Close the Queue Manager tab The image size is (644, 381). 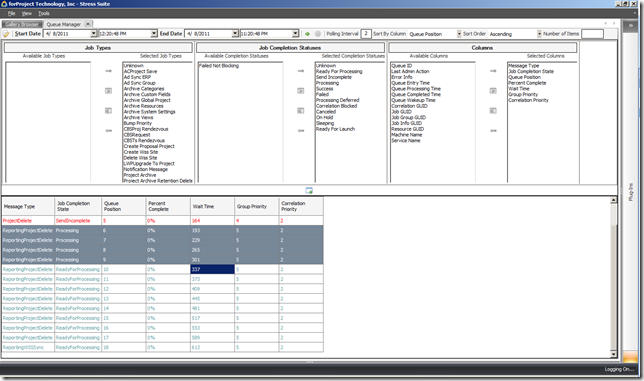pos(88,24)
